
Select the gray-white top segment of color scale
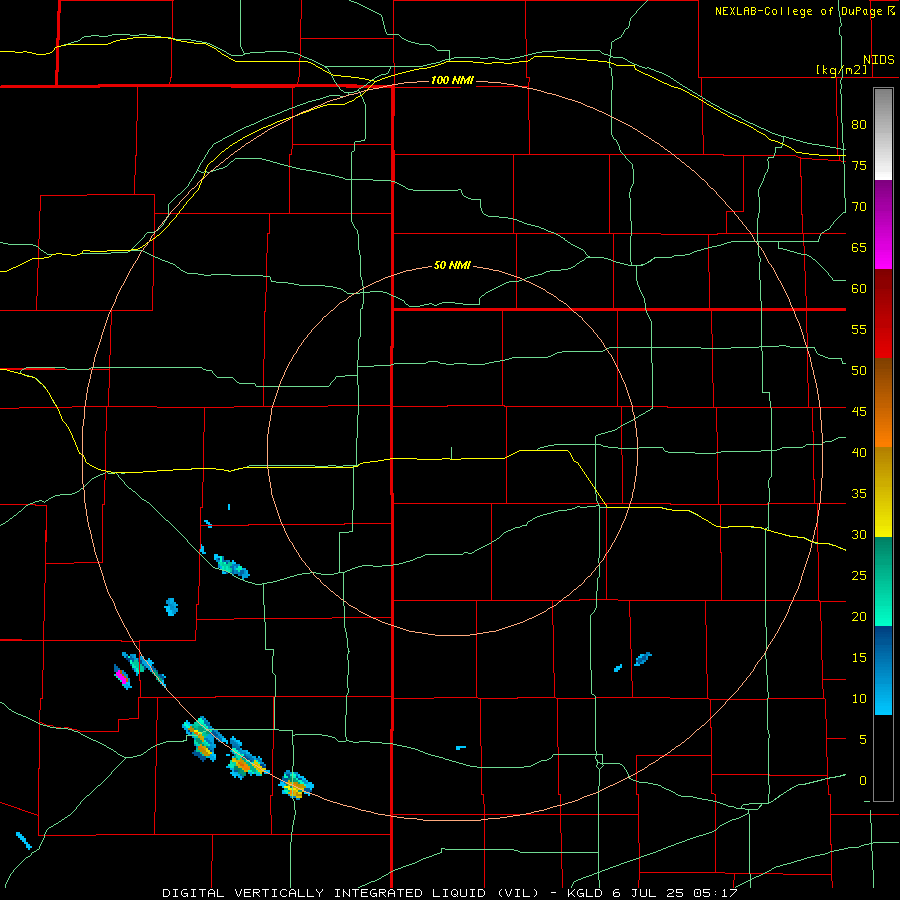coord(883,134)
